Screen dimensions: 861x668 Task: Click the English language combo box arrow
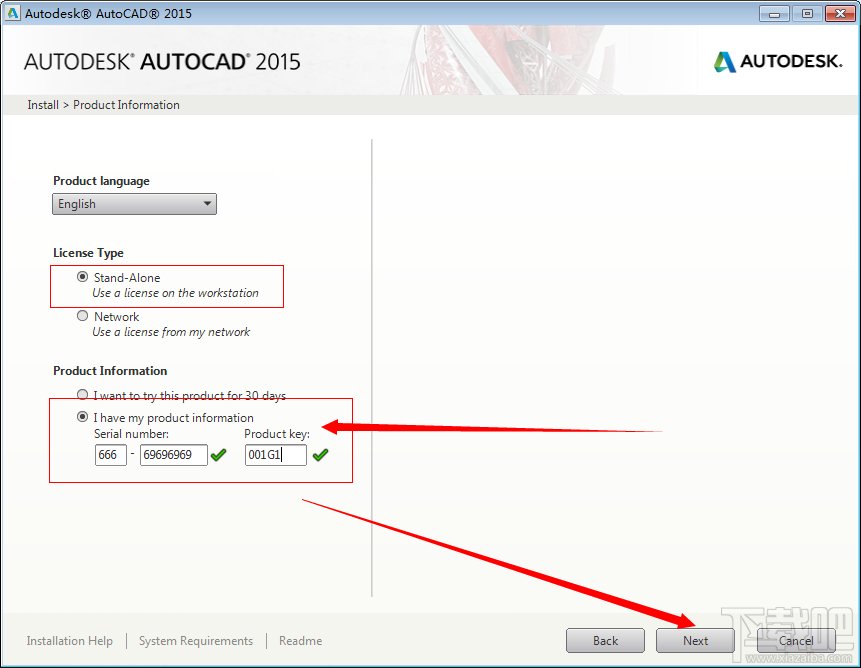(208, 203)
